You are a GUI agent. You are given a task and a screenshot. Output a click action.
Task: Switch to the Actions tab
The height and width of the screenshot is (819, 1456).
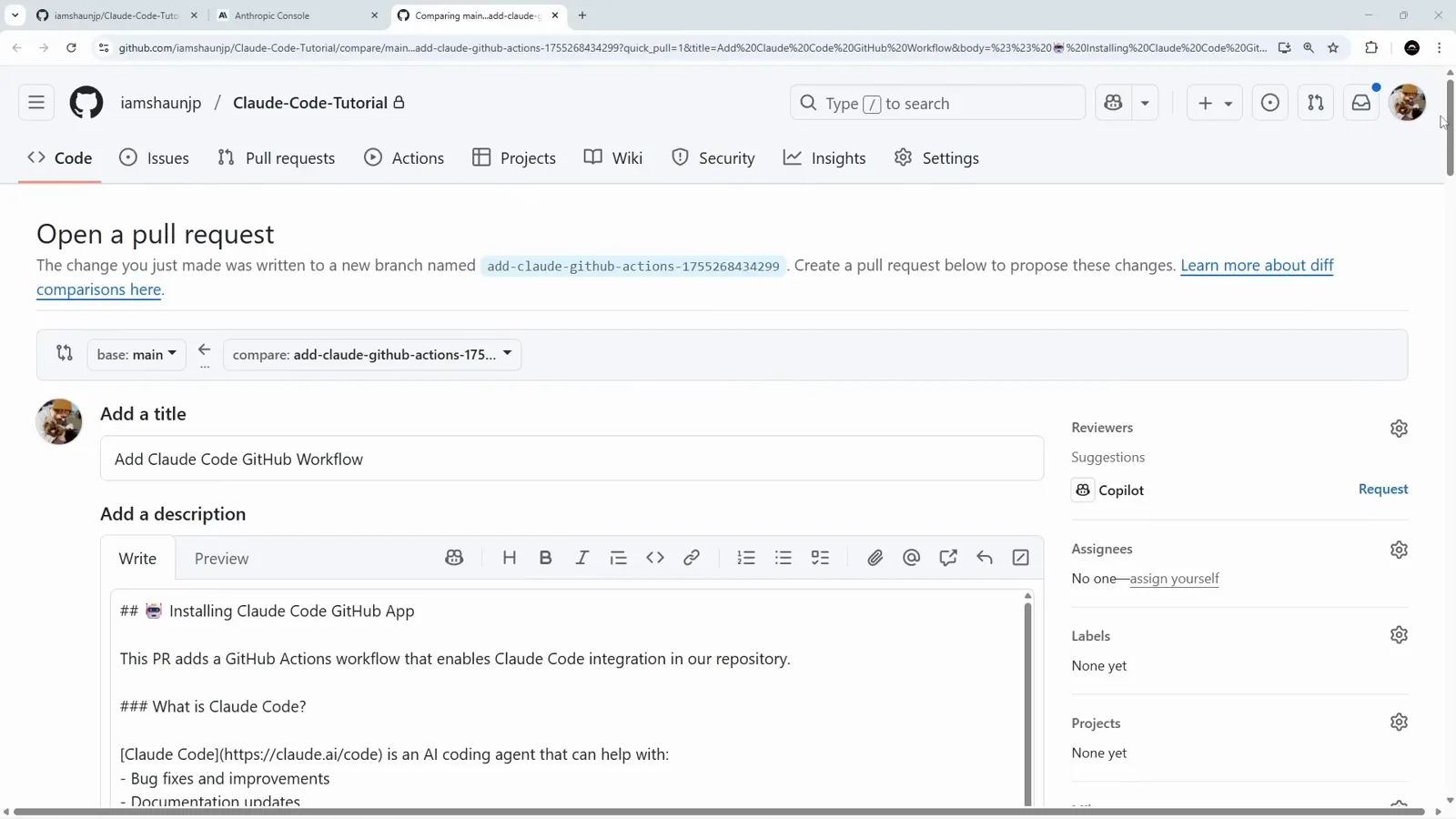click(x=404, y=157)
